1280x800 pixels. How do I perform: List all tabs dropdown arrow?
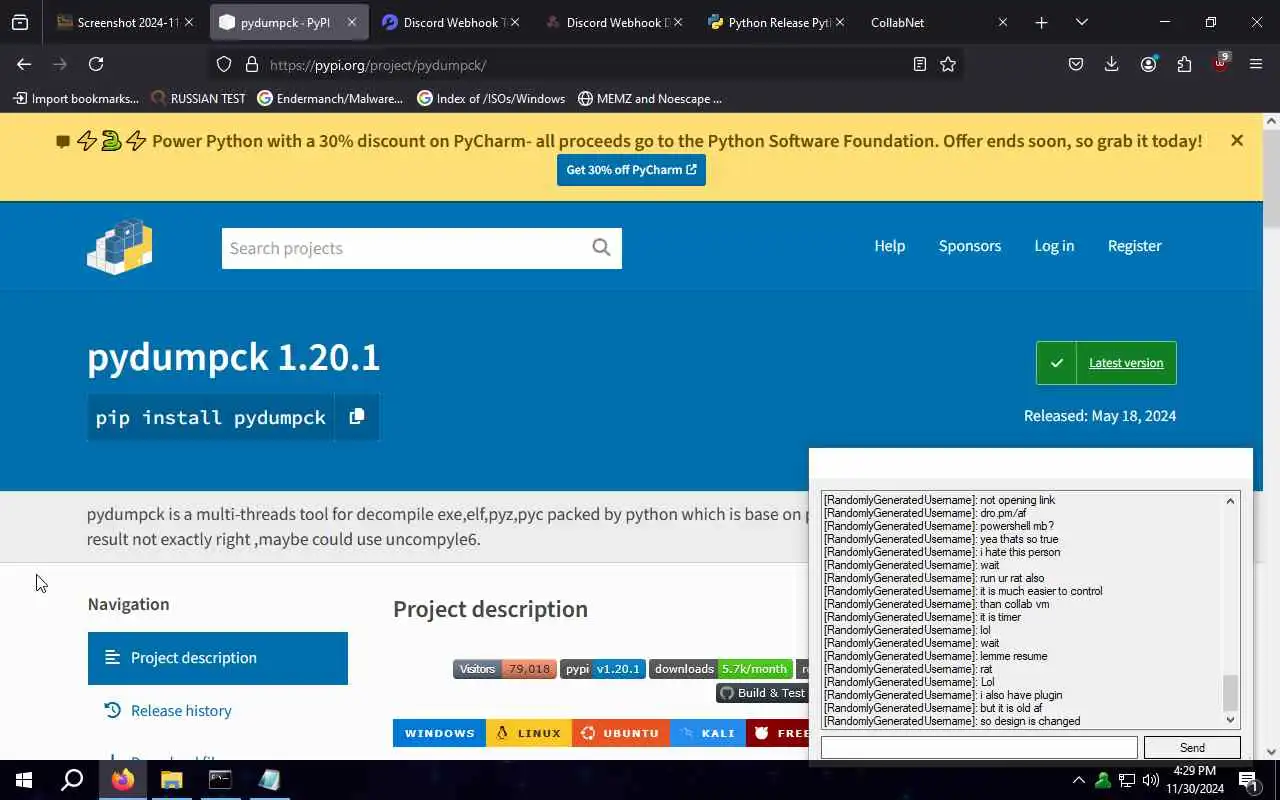1081,22
